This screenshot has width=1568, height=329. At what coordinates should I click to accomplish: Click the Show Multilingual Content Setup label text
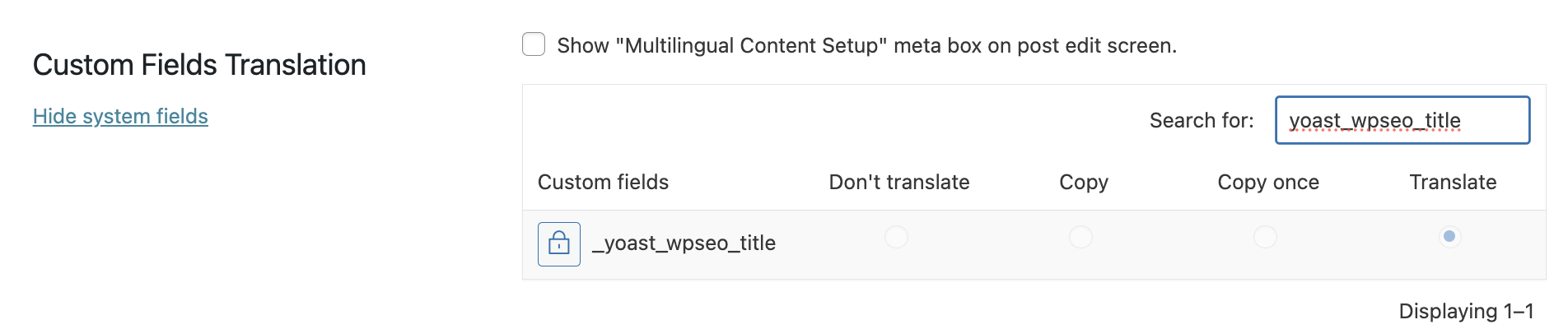click(866, 45)
